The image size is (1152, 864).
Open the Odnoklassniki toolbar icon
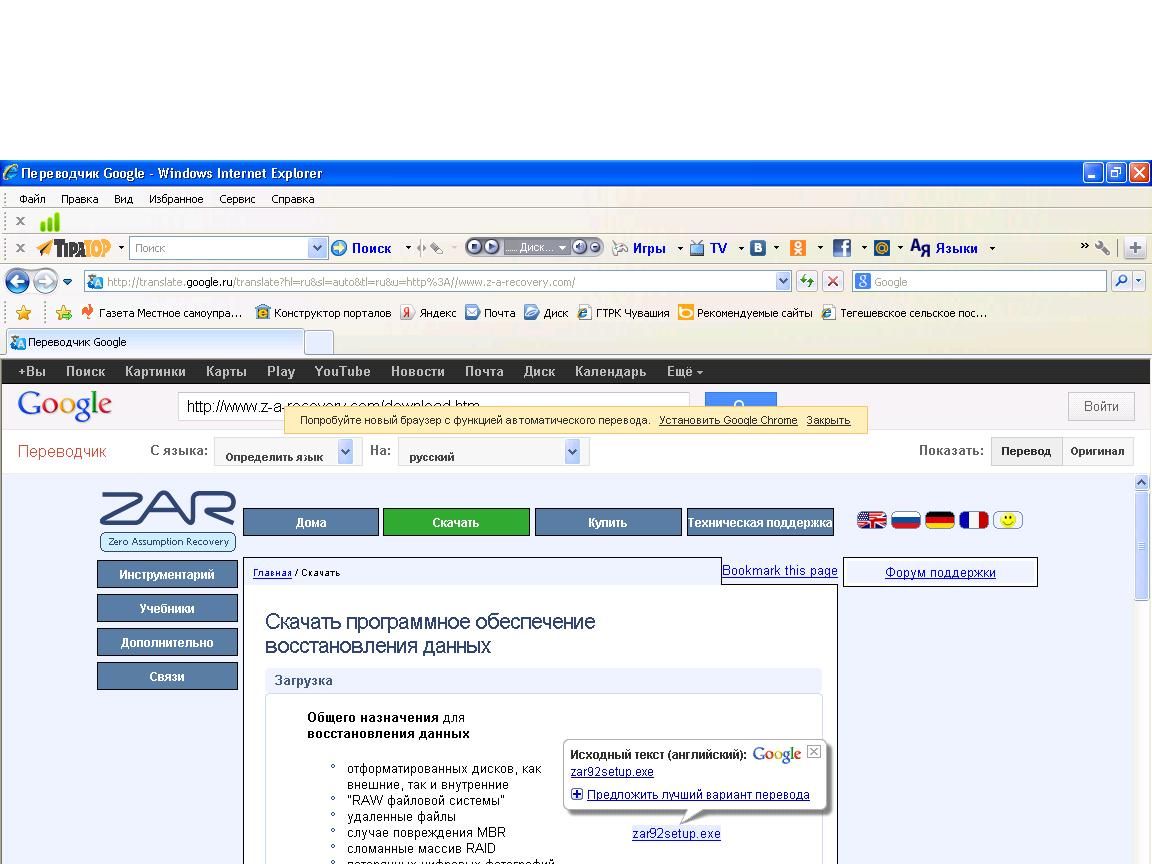(x=798, y=248)
